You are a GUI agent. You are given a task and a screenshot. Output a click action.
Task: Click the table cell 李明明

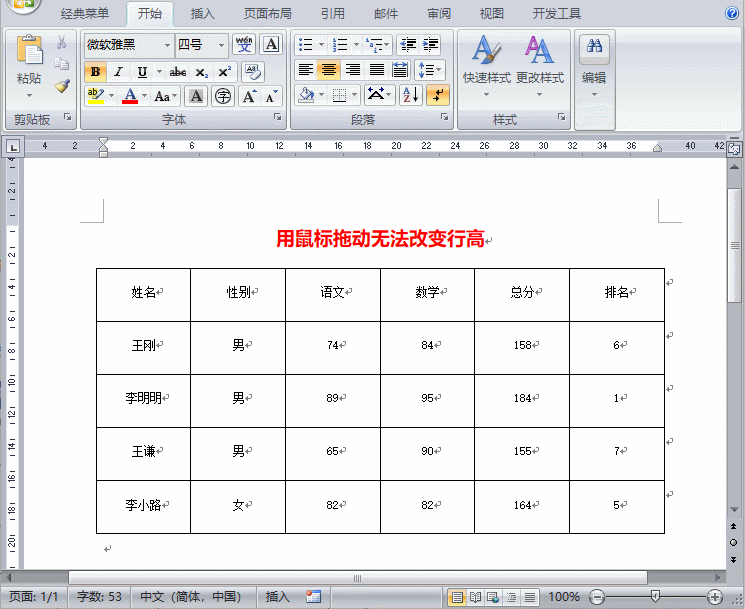[143, 398]
